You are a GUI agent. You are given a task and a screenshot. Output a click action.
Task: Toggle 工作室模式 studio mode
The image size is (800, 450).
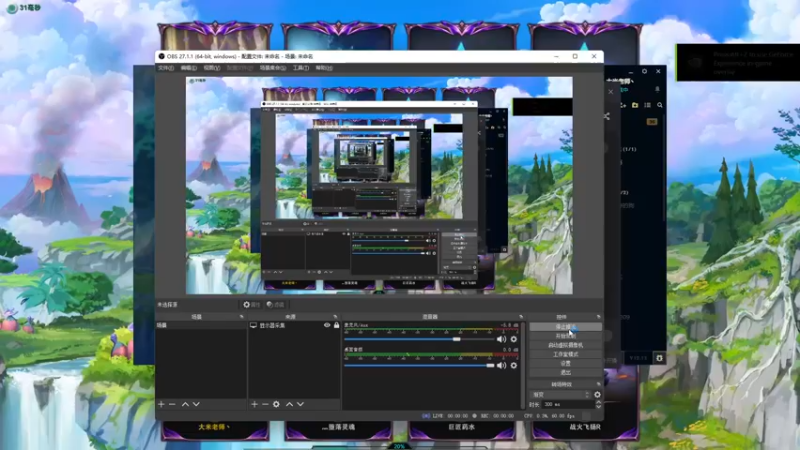(x=565, y=354)
